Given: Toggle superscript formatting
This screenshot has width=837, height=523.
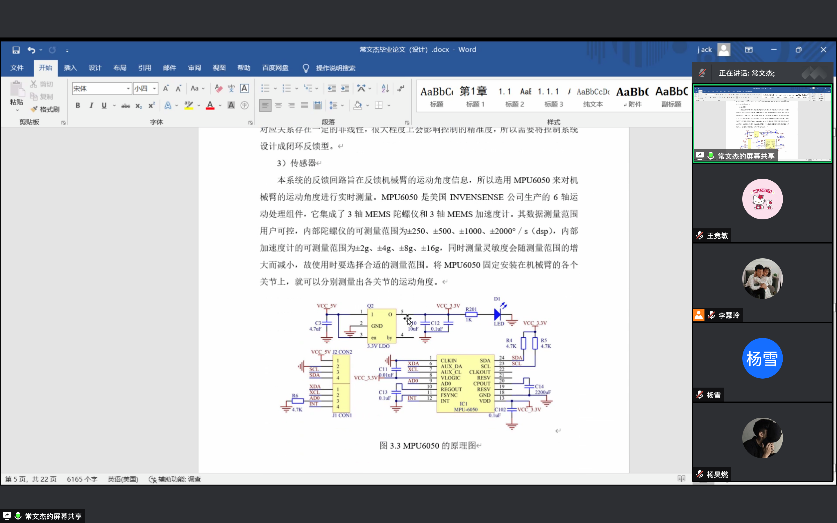Looking at the screenshot, I should pyautogui.click(x=151, y=106).
